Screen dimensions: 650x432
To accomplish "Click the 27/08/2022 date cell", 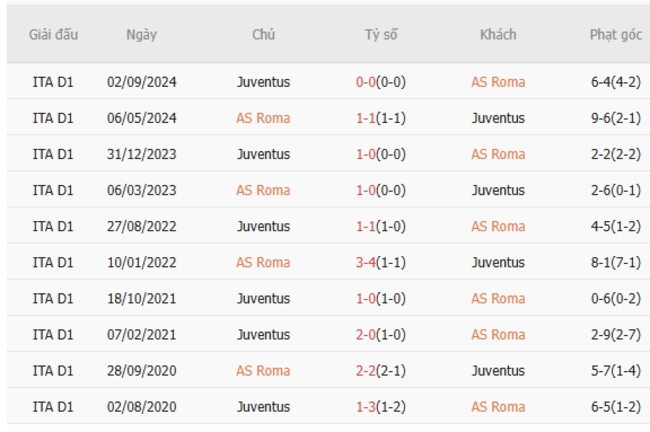I will [141, 226].
